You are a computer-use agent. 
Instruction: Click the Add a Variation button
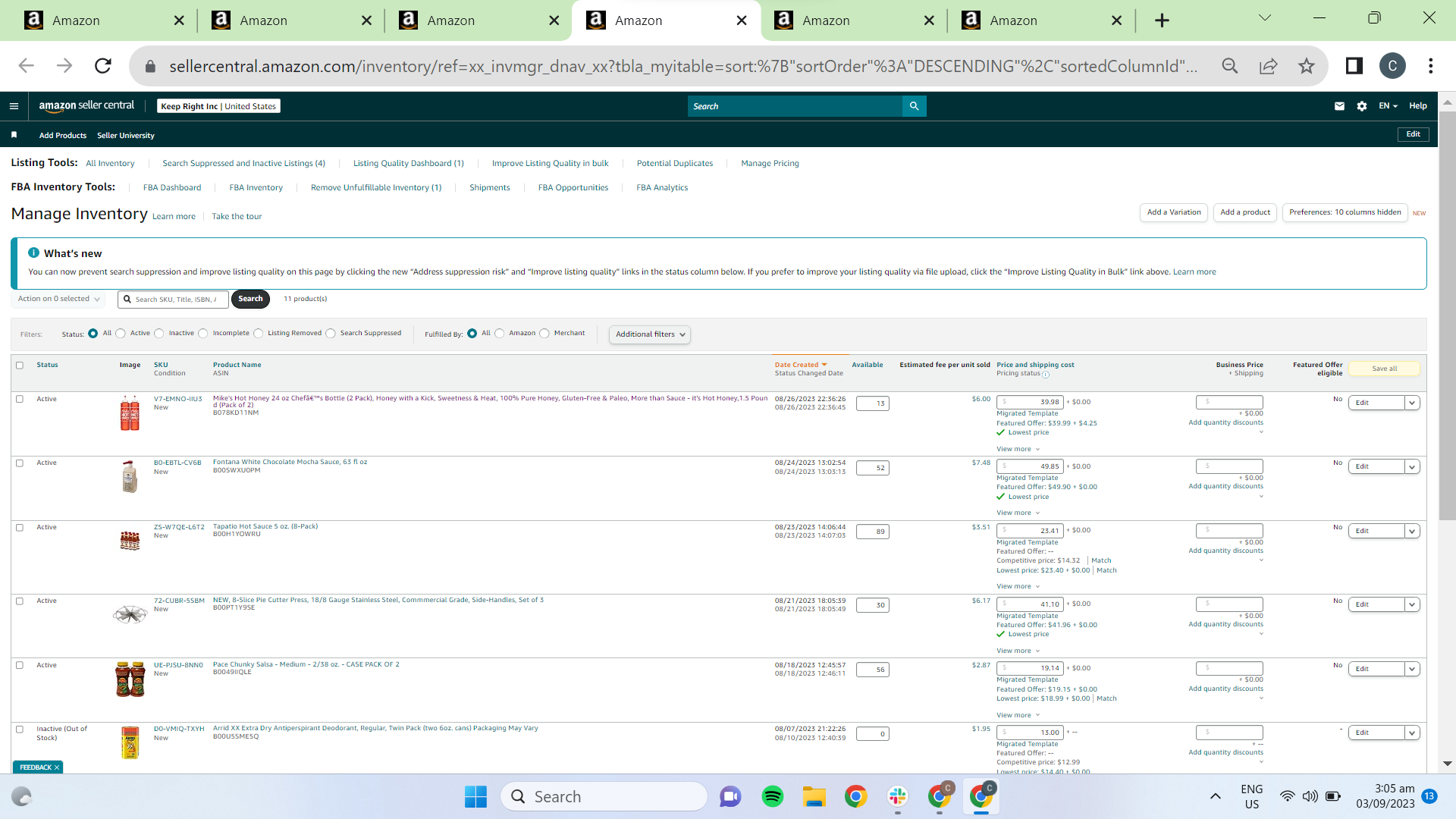point(1173,213)
